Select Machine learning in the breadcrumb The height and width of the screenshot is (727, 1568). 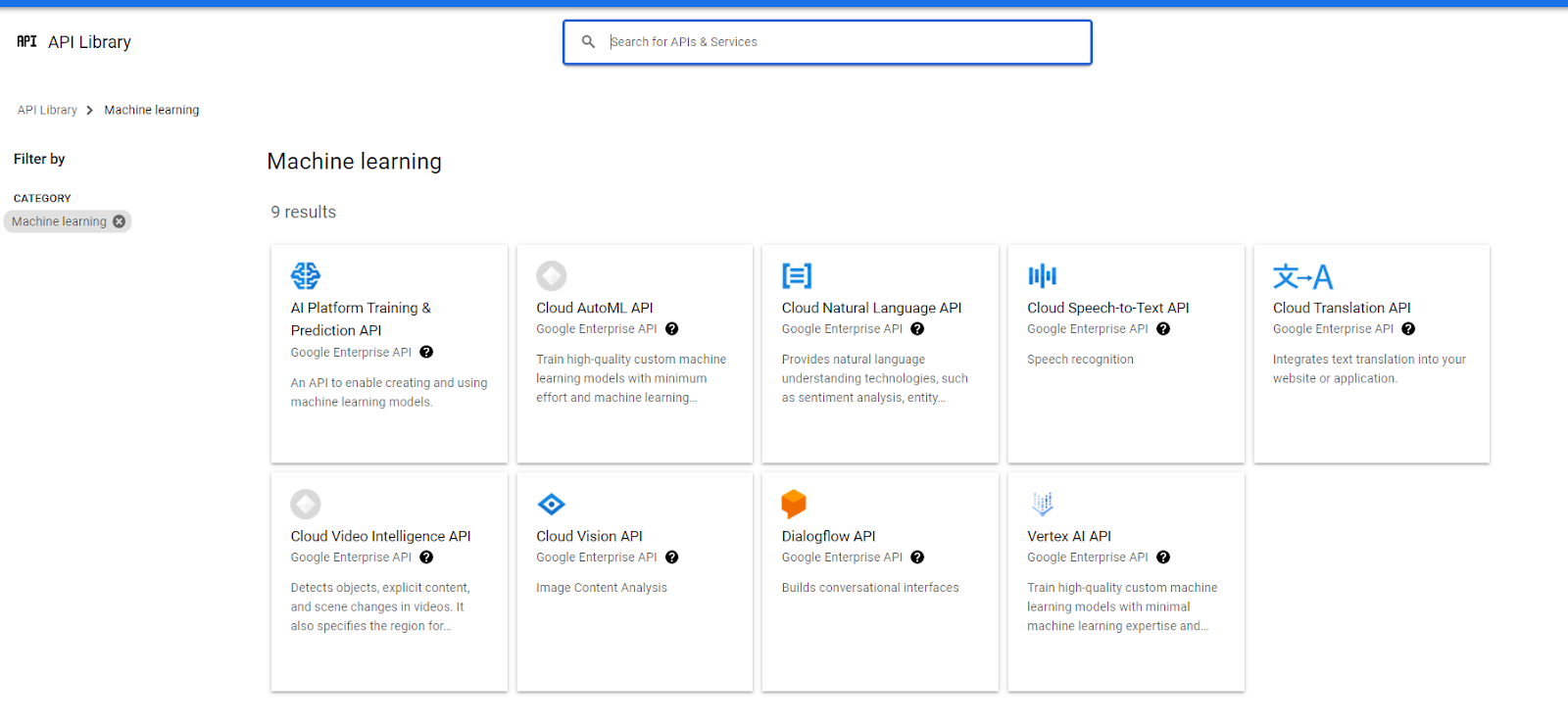(151, 110)
